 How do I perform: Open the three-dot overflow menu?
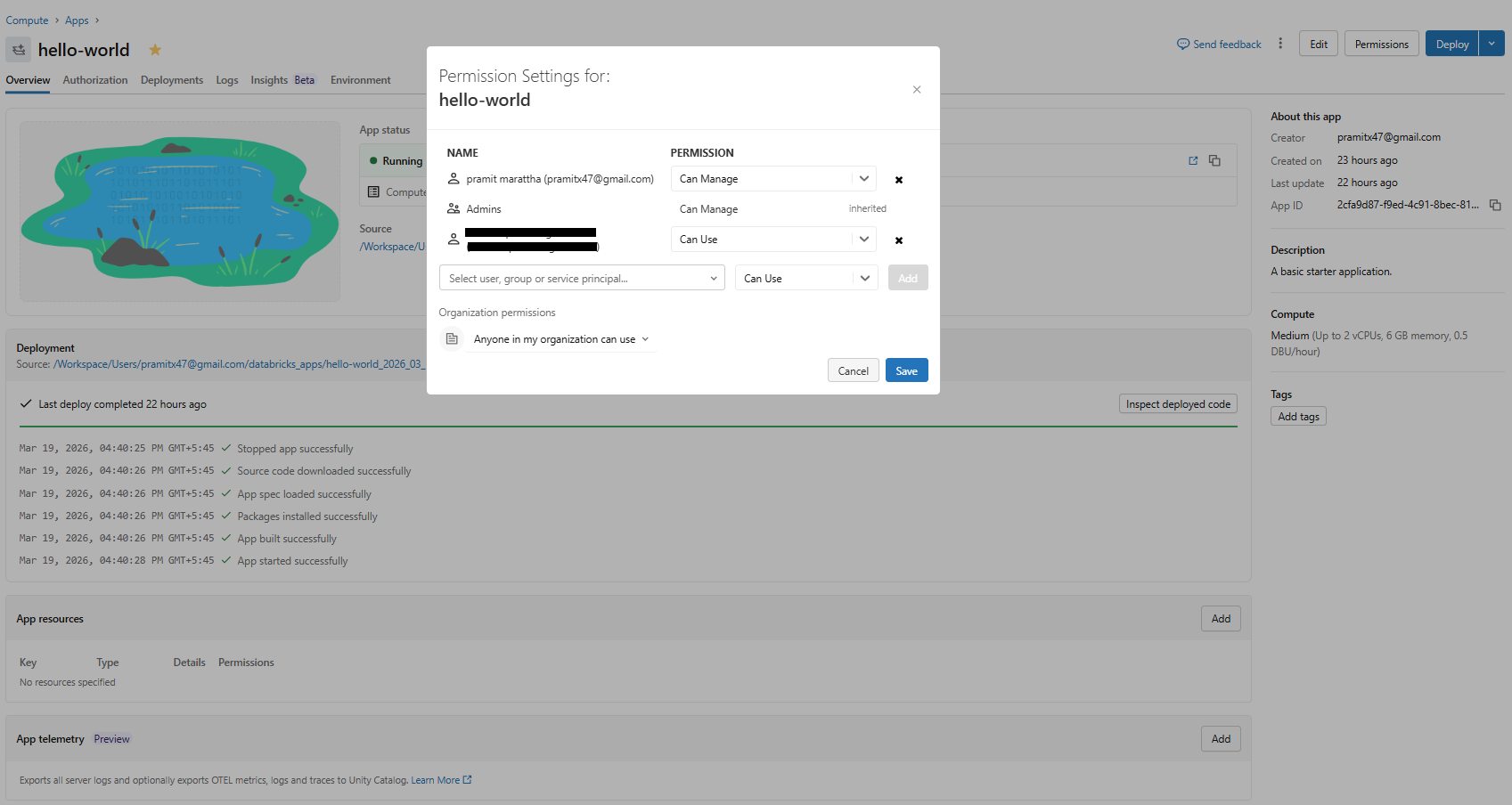1280,43
